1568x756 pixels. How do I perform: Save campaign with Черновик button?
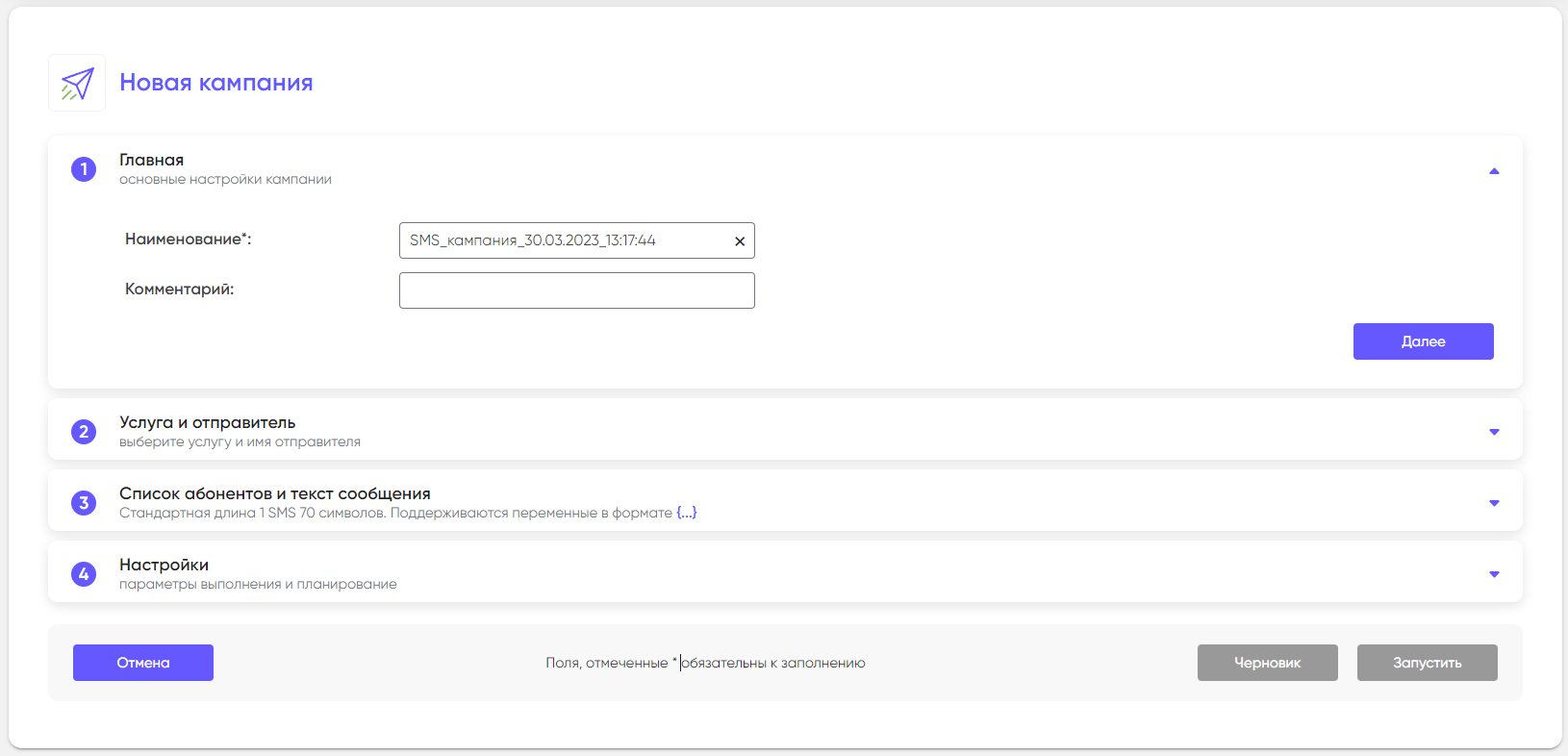(x=1267, y=663)
